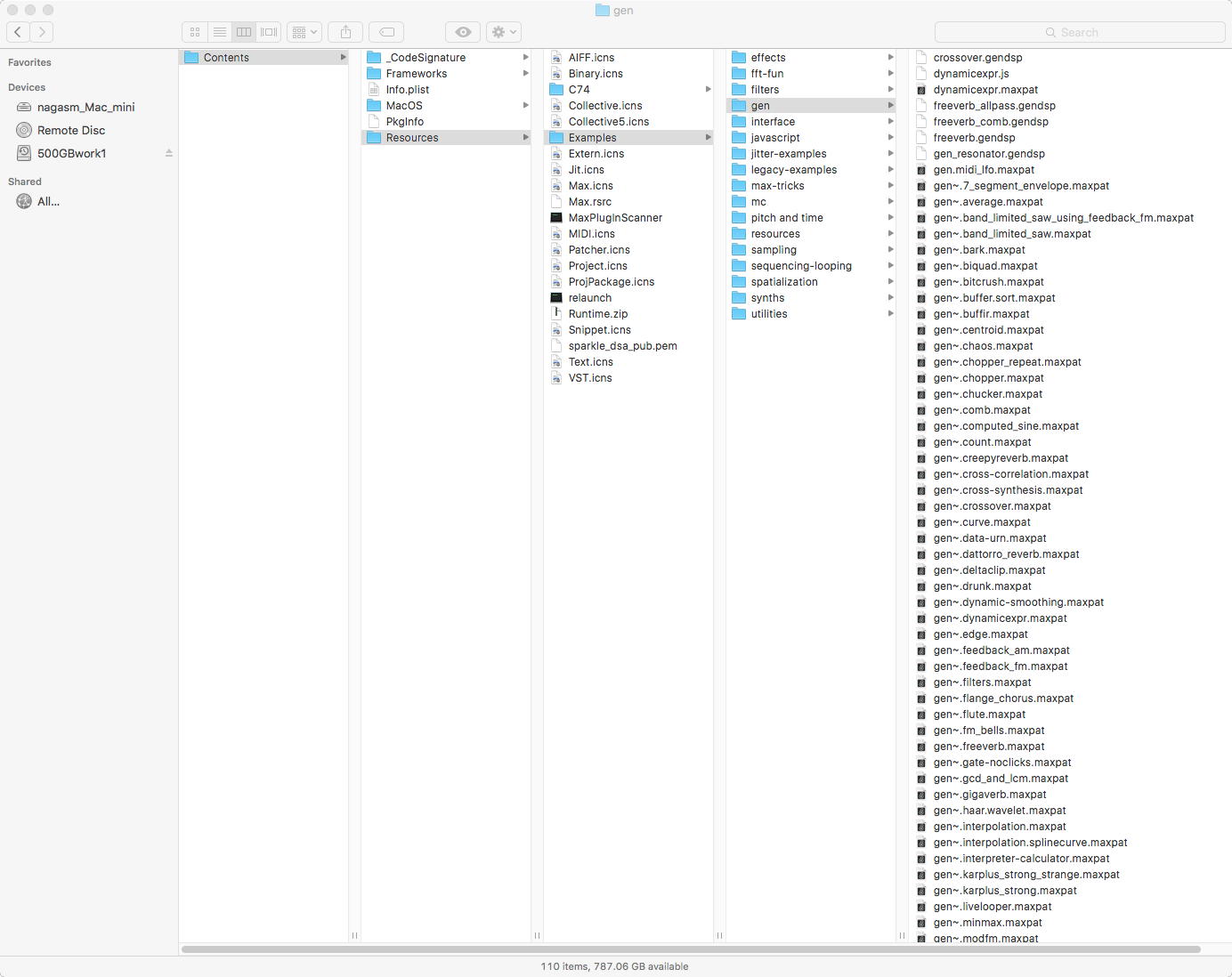This screenshot has width=1232, height=977.
Task: Select crossover.gendsp file icon
Action: click(x=921, y=57)
